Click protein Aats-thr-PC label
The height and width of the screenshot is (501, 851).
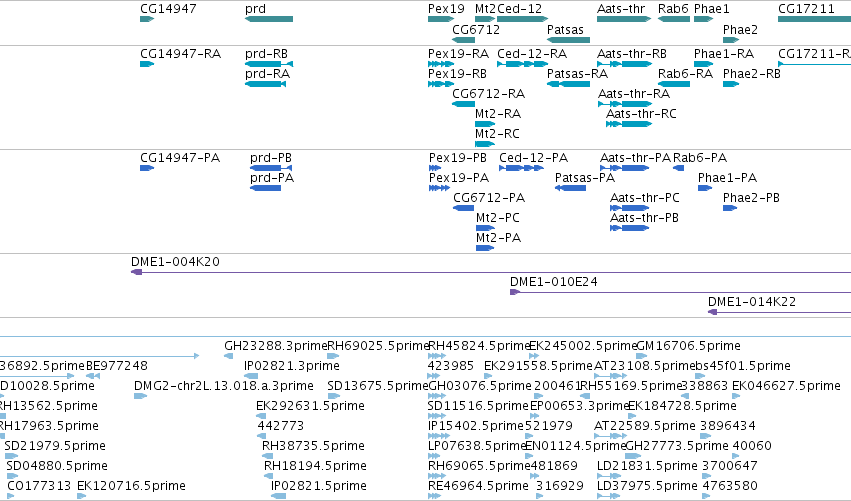click(644, 198)
